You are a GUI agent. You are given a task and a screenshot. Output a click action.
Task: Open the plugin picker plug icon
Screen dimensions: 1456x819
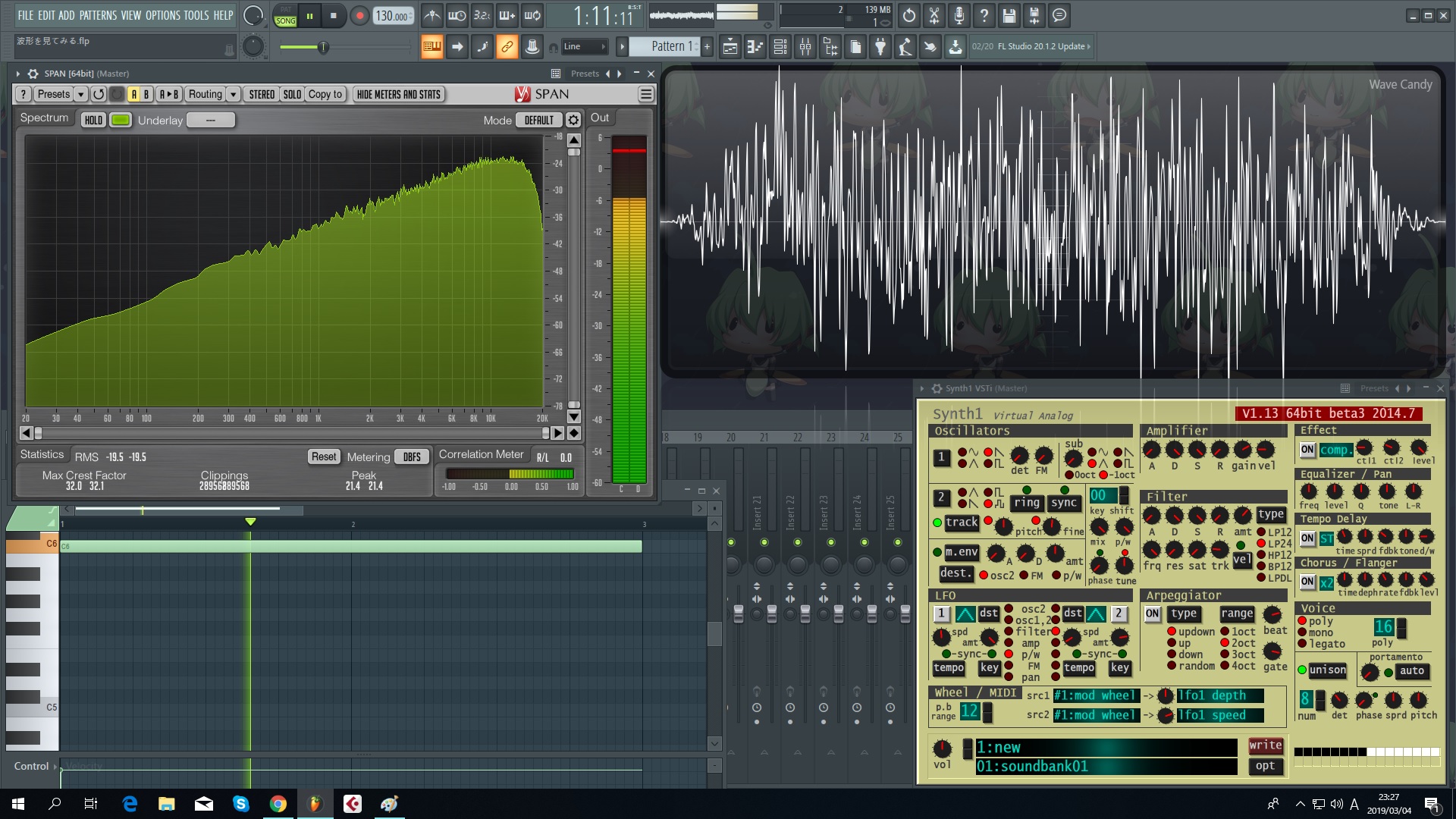coord(880,47)
